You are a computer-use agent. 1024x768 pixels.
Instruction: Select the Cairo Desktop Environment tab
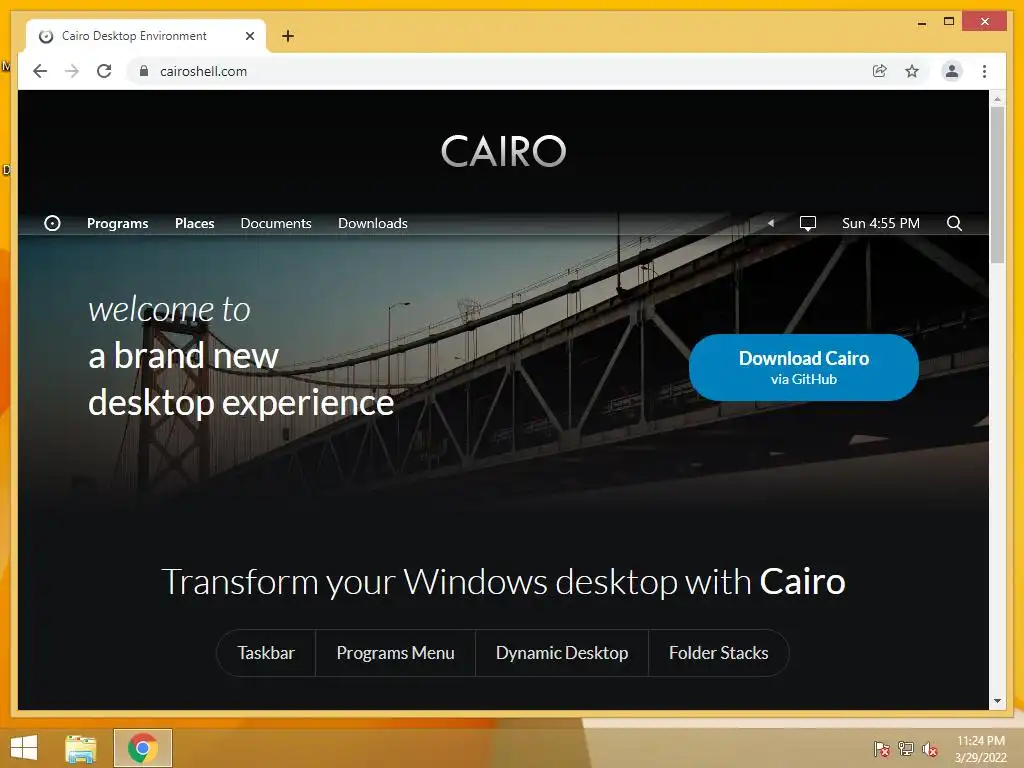click(146, 36)
